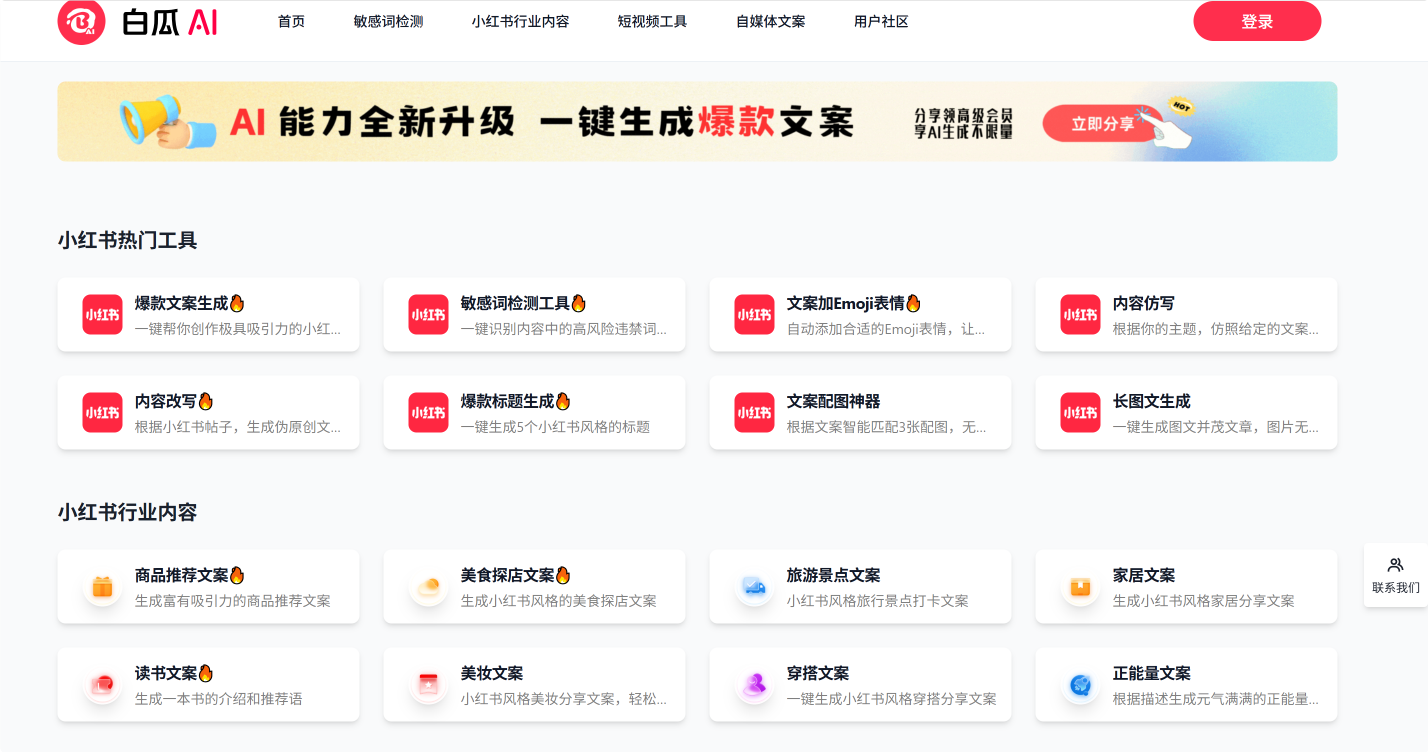The width and height of the screenshot is (1428, 752).
Task: Click description 生成一本书的介绍和推荐语
Action: [218, 699]
